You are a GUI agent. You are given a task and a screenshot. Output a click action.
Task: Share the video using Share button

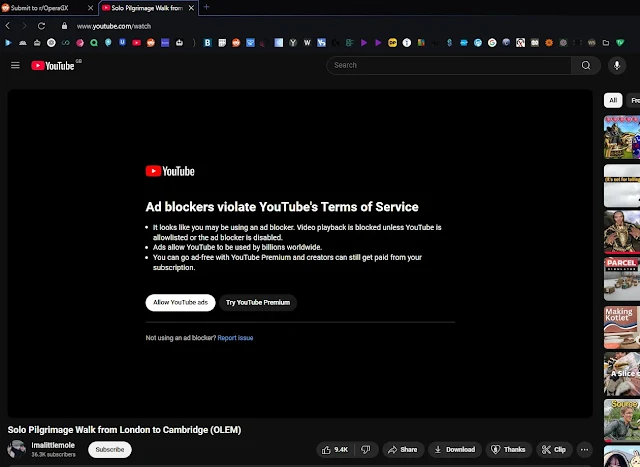403,449
